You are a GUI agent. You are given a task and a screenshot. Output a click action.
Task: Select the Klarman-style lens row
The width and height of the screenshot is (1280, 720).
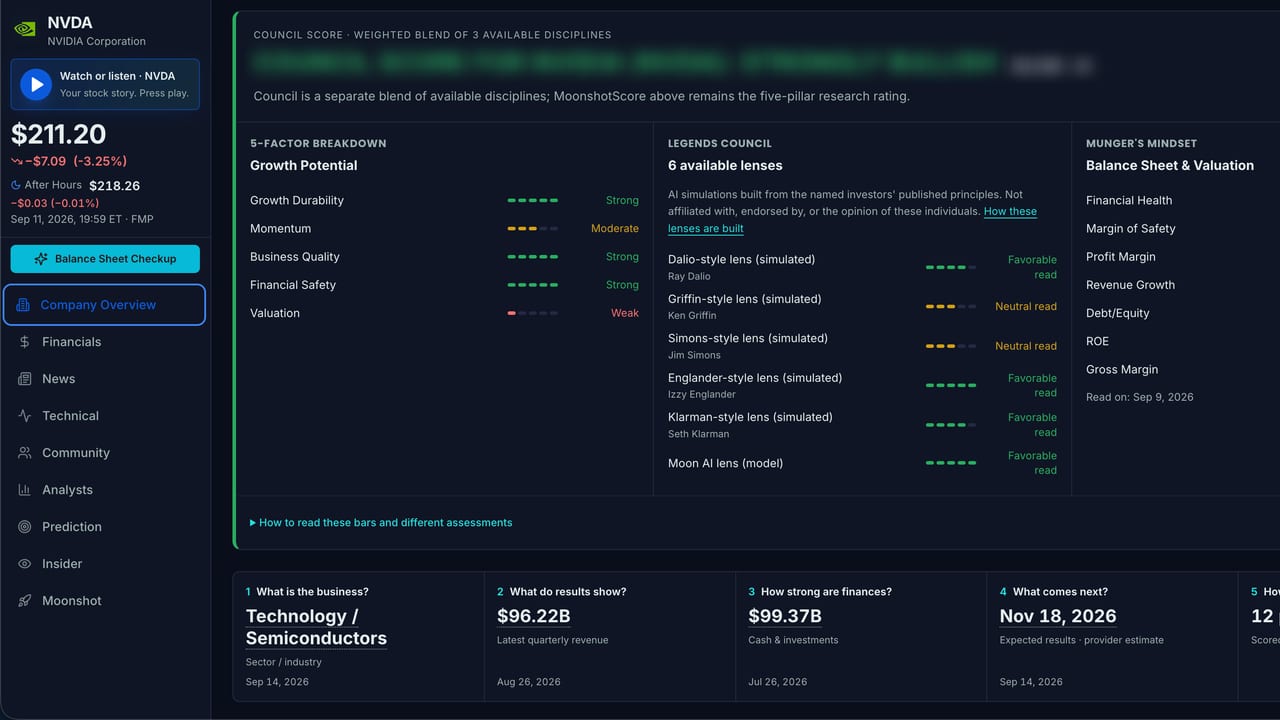point(862,425)
